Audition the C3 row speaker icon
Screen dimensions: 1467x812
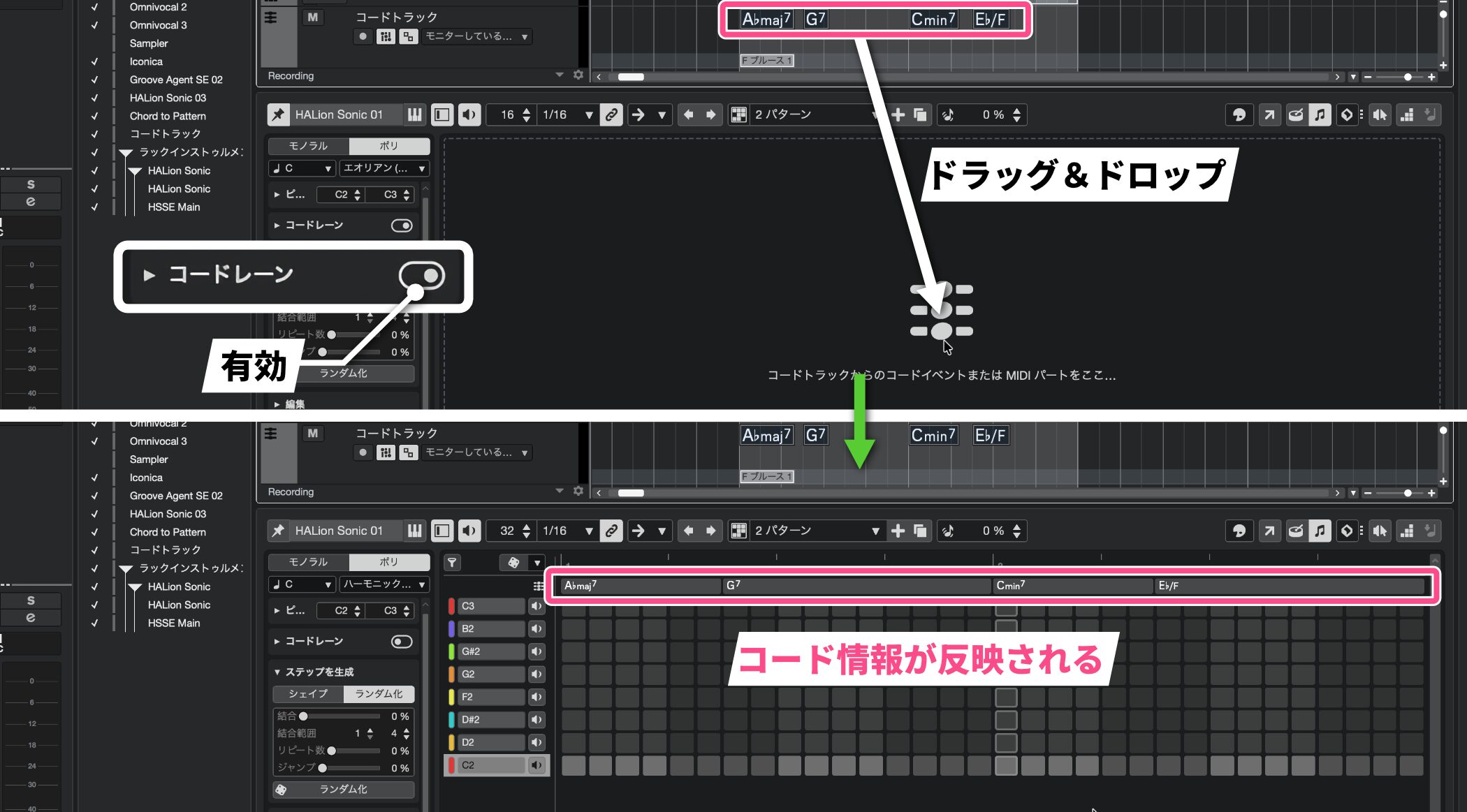[x=537, y=606]
